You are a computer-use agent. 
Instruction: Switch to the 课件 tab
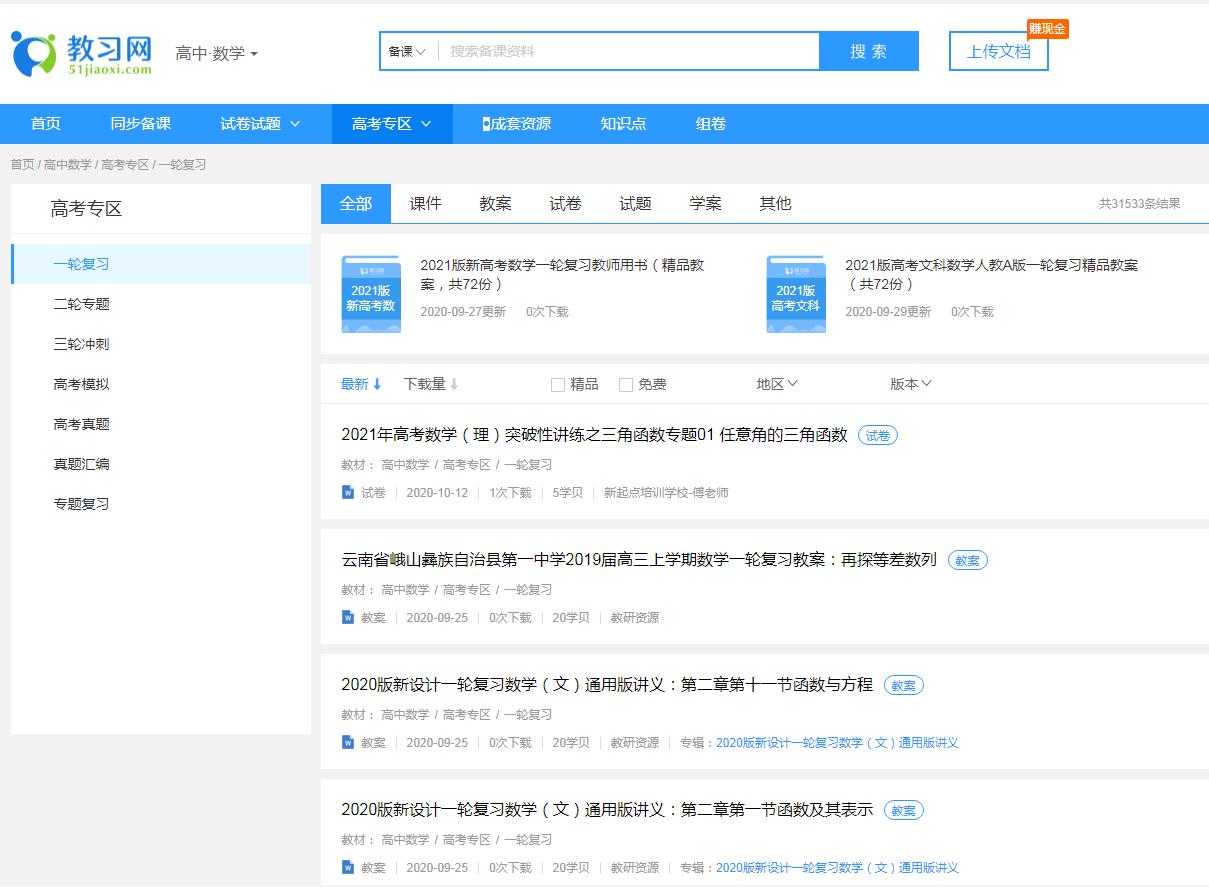[425, 203]
